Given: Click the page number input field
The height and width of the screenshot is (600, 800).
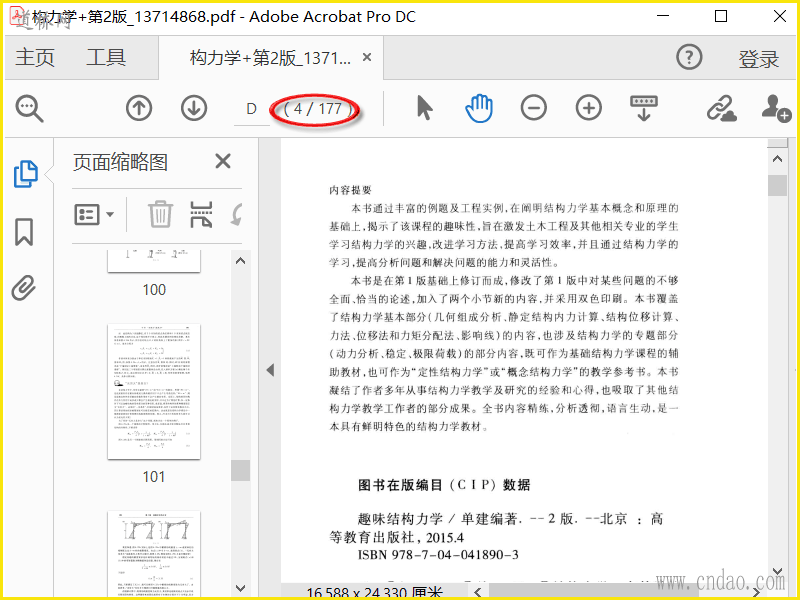Looking at the screenshot, I should click(x=252, y=109).
